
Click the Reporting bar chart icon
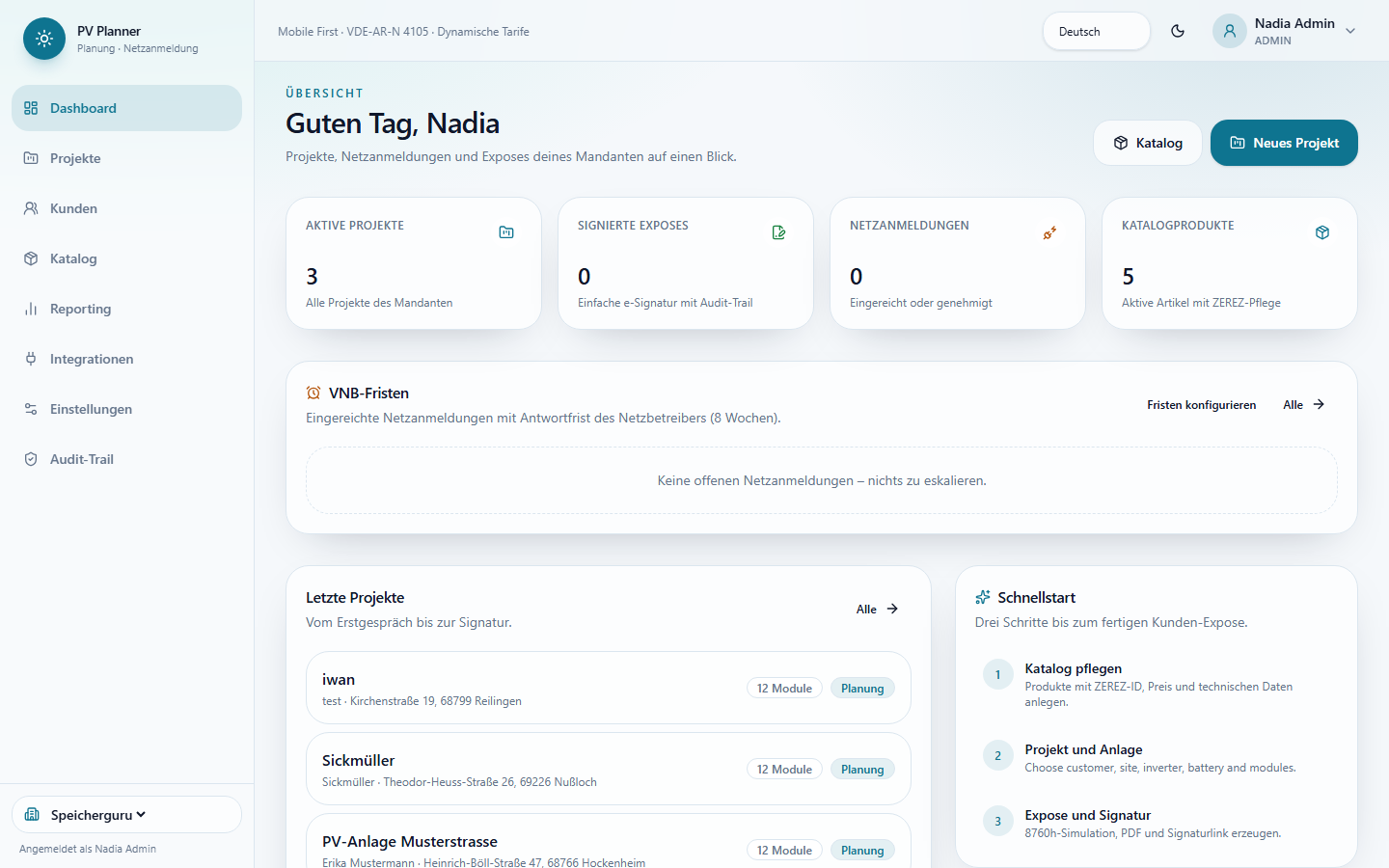tap(31, 309)
